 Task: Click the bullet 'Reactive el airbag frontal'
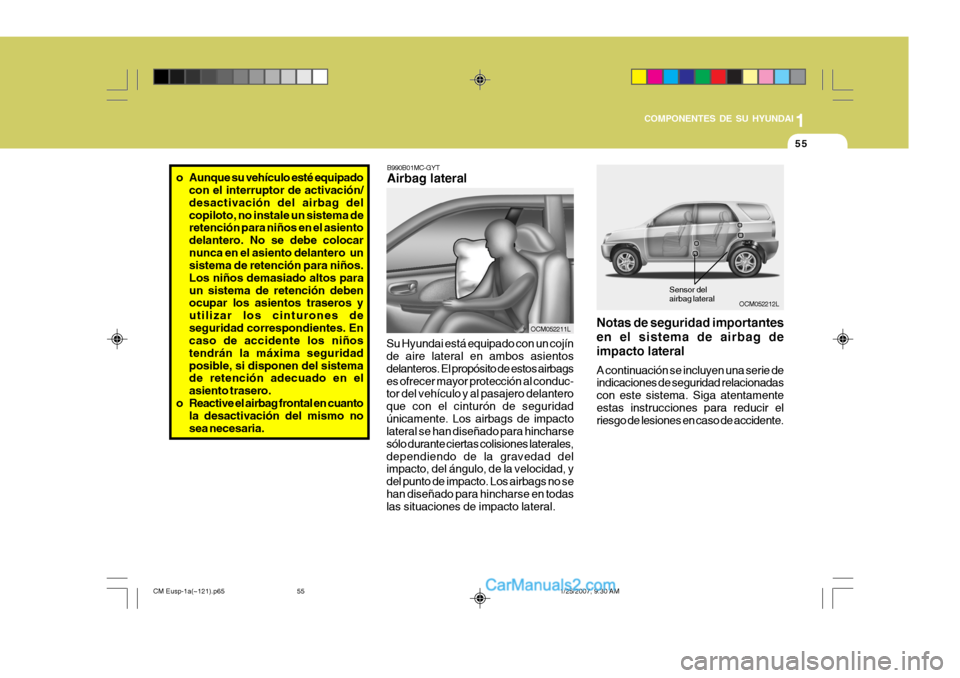270,416
